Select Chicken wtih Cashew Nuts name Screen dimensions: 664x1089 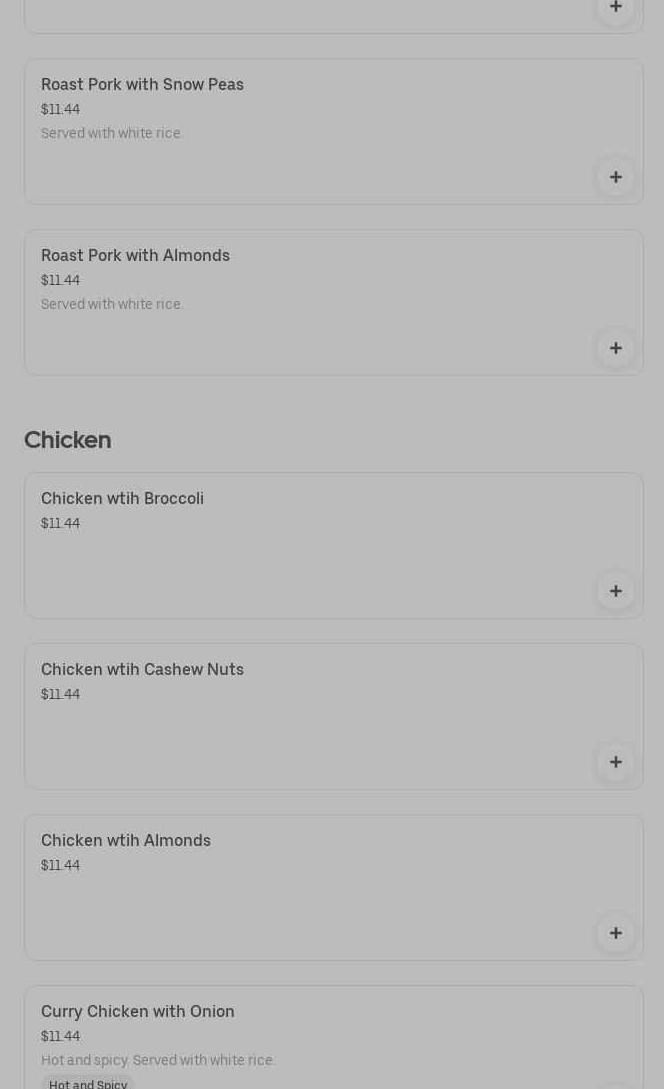pos(142,670)
